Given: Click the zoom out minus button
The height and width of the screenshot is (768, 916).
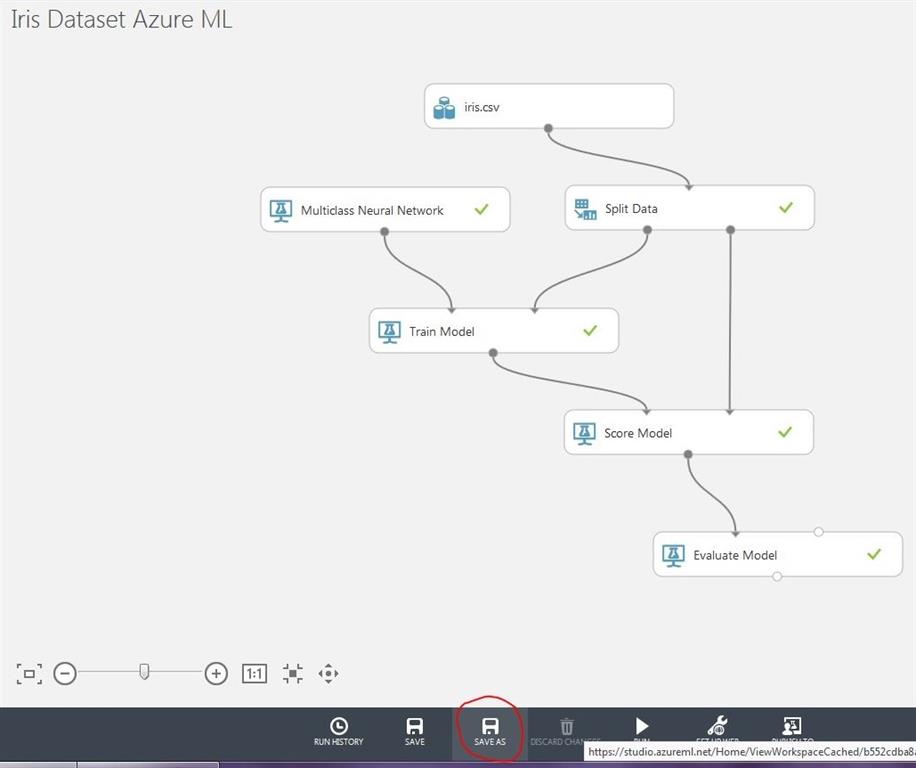Looking at the screenshot, I should click(65, 673).
